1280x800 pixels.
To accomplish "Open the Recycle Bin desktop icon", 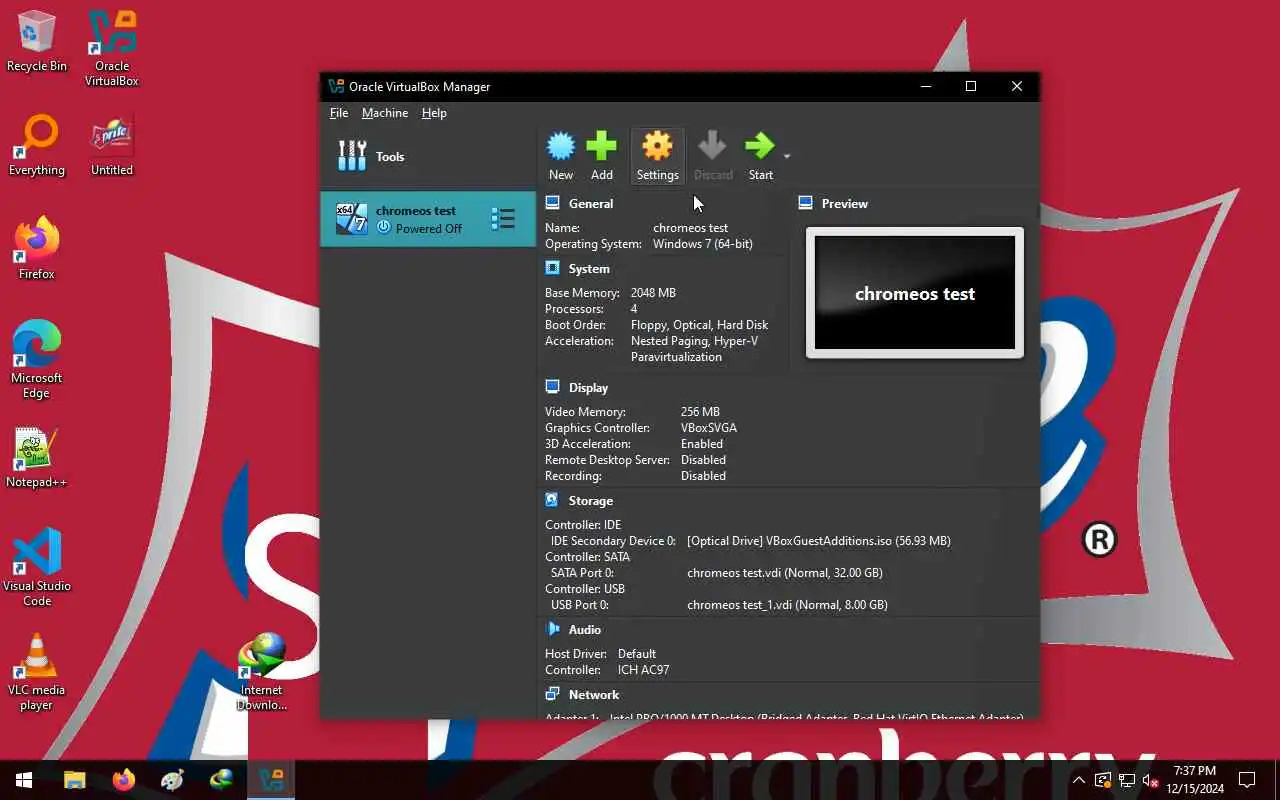I will click(x=37, y=42).
